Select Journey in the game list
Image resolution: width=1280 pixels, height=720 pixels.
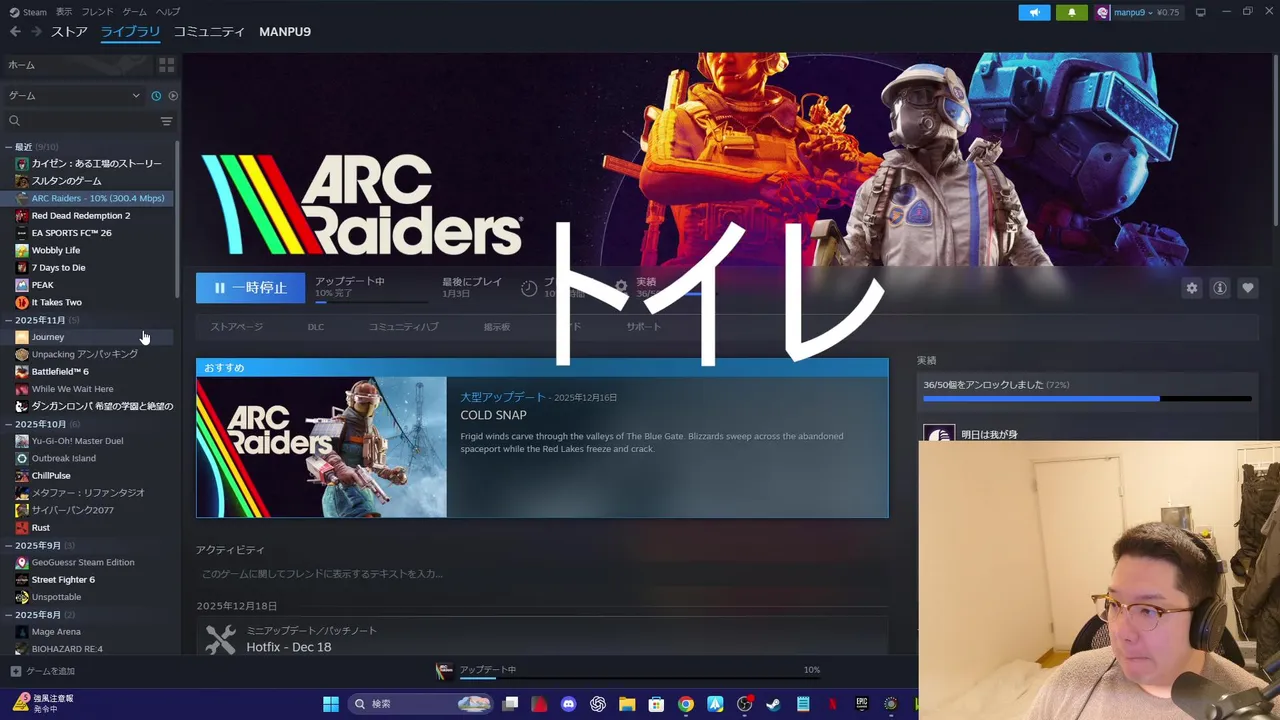click(x=47, y=337)
